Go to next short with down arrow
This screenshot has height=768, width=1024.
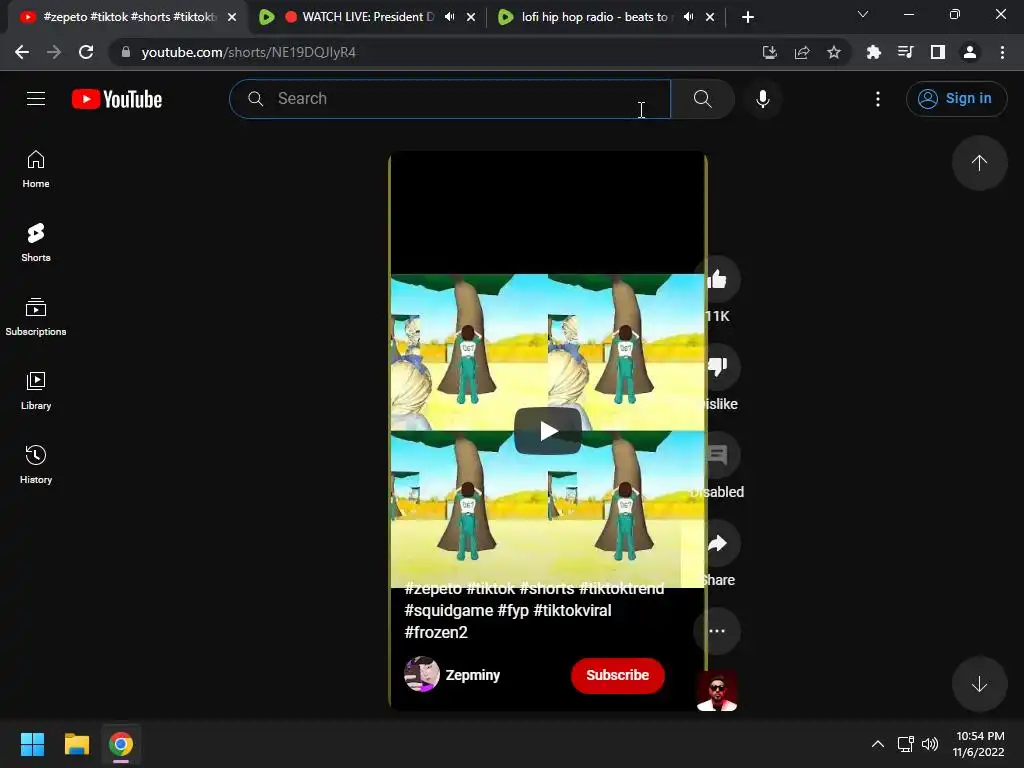click(x=979, y=684)
